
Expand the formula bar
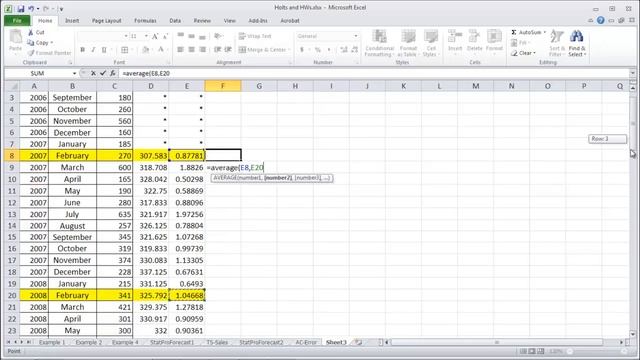(632, 73)
